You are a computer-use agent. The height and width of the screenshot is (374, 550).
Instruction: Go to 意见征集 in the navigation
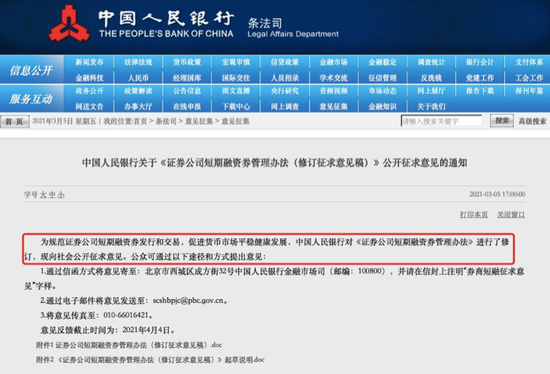tap(334, 106)
